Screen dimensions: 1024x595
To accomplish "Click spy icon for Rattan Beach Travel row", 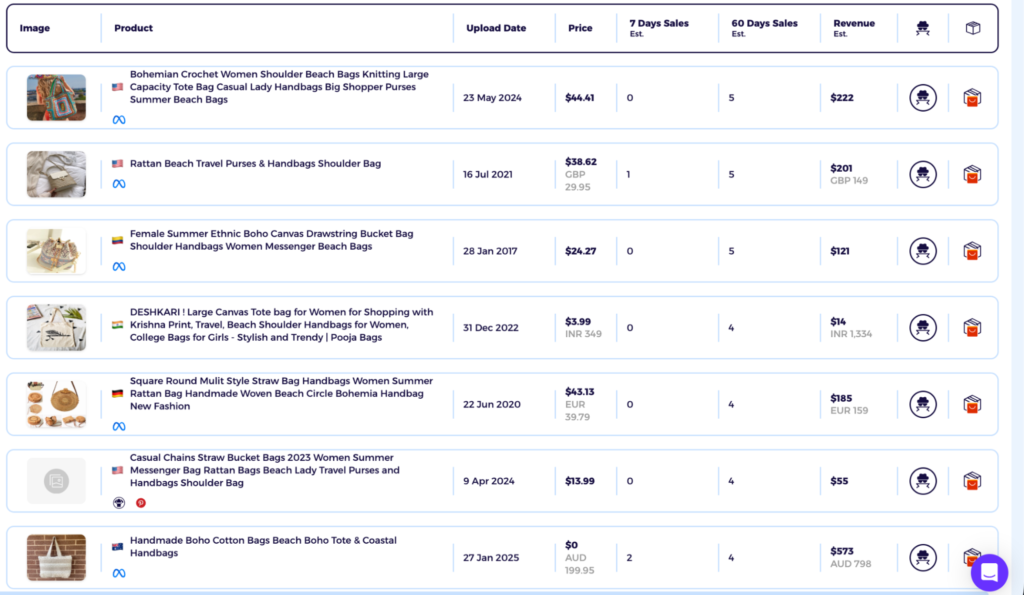I will 923,174.
